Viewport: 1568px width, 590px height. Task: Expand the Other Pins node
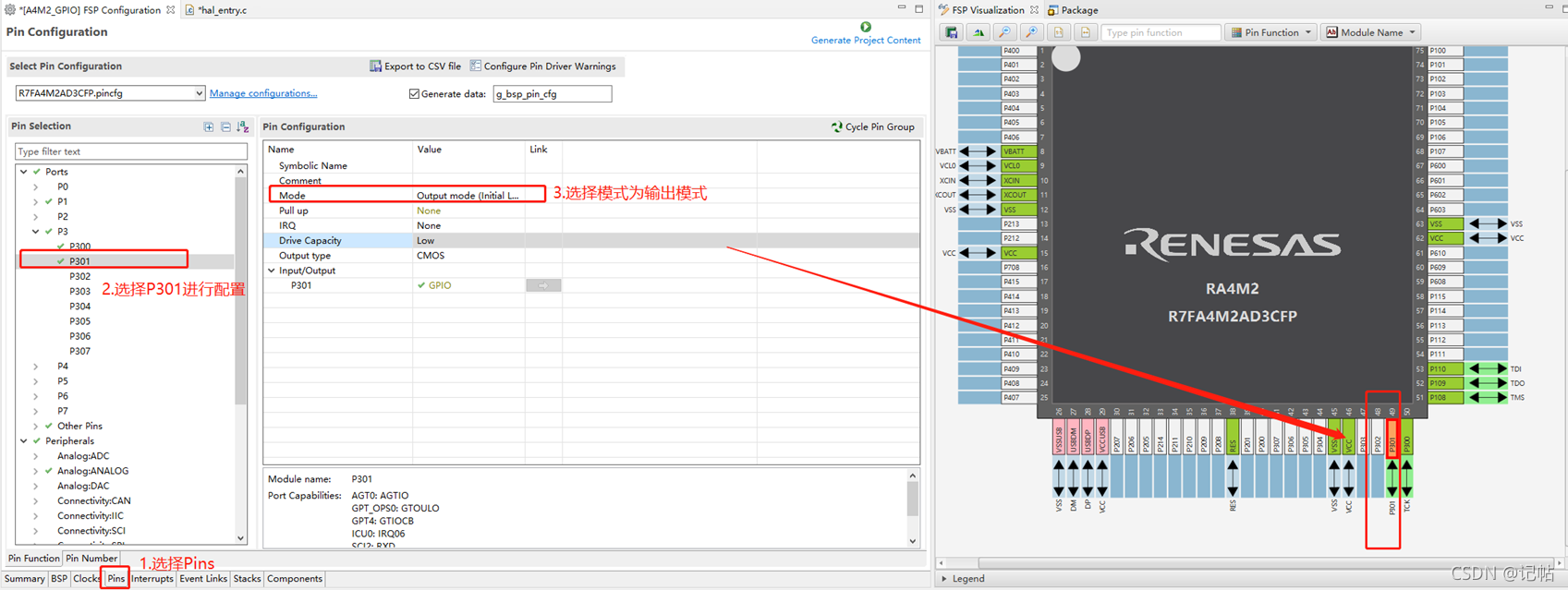click(36, 427)
